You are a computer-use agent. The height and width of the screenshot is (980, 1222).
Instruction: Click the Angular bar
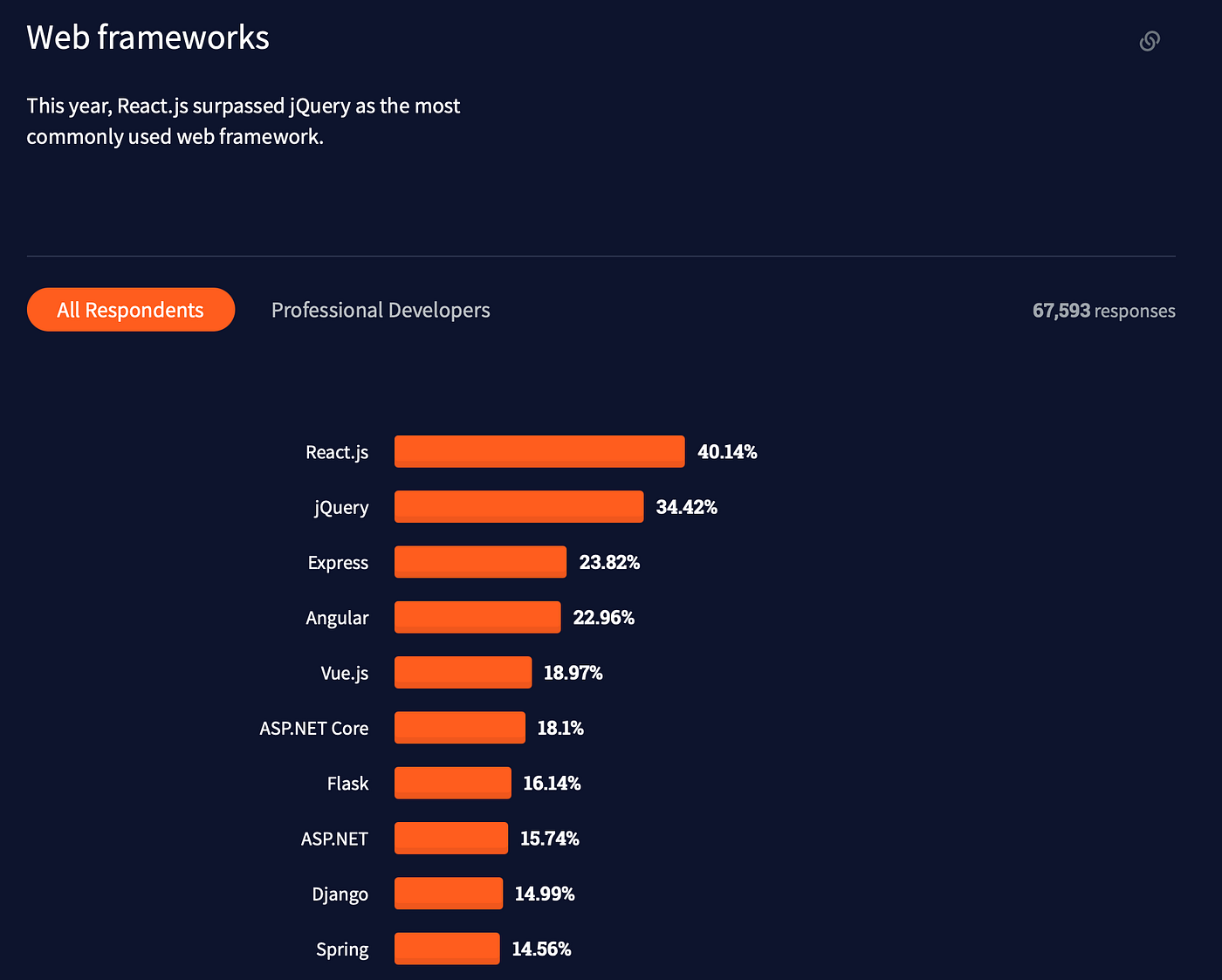click(x=477, y=617)
